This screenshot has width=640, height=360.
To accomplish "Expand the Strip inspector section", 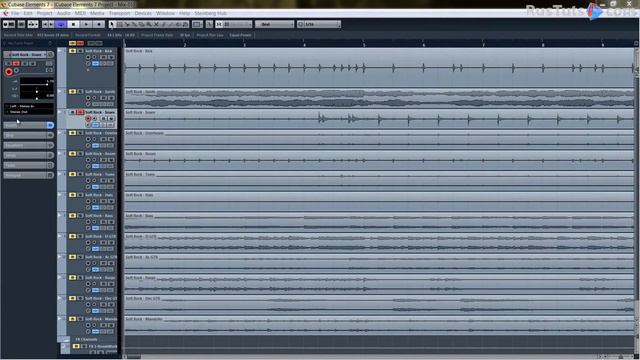I will (x=29, y=135).
